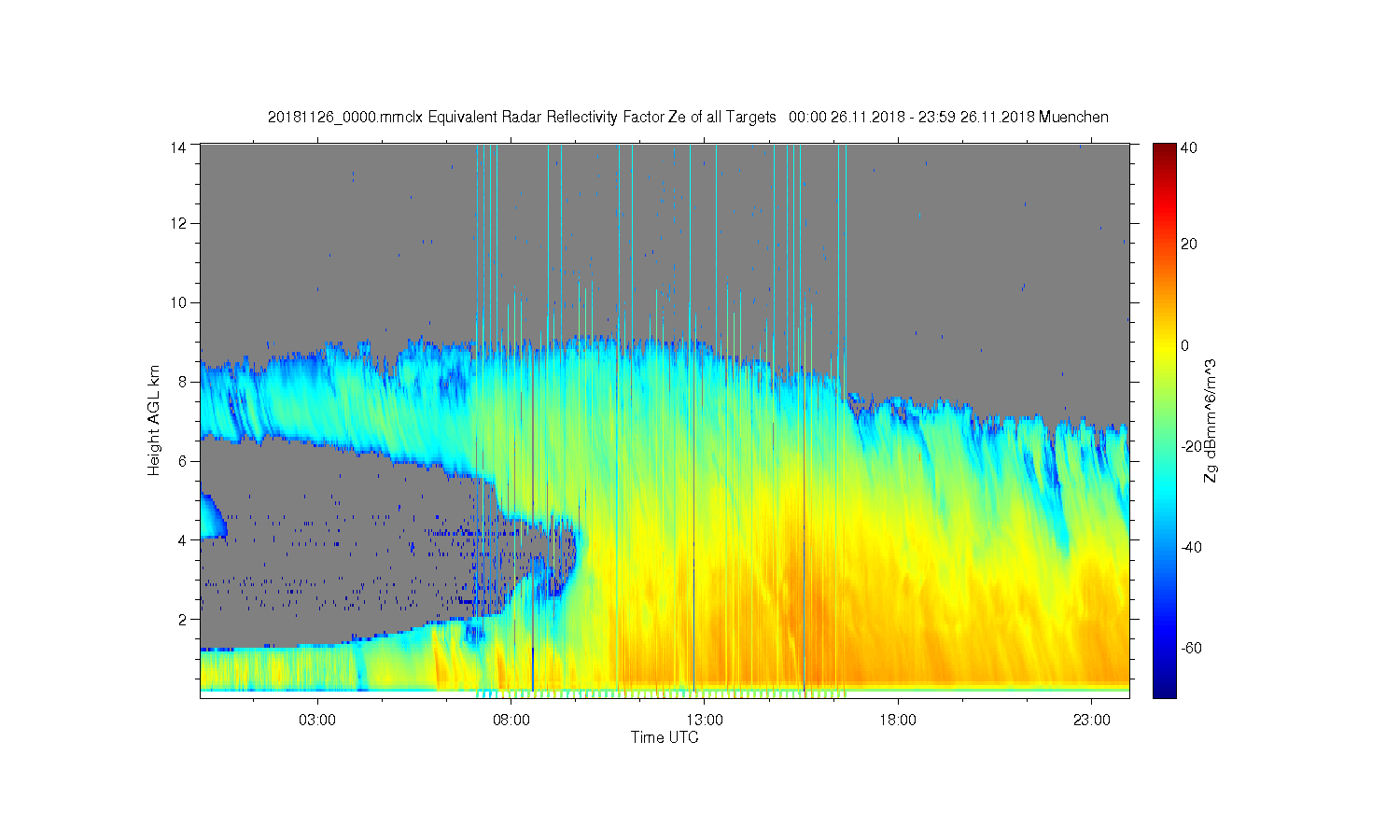Select the 'Time UTC' x-axis label
The width and height of the screenshot is (1400, 840).
pyautogui.click(x=665, y=737)
